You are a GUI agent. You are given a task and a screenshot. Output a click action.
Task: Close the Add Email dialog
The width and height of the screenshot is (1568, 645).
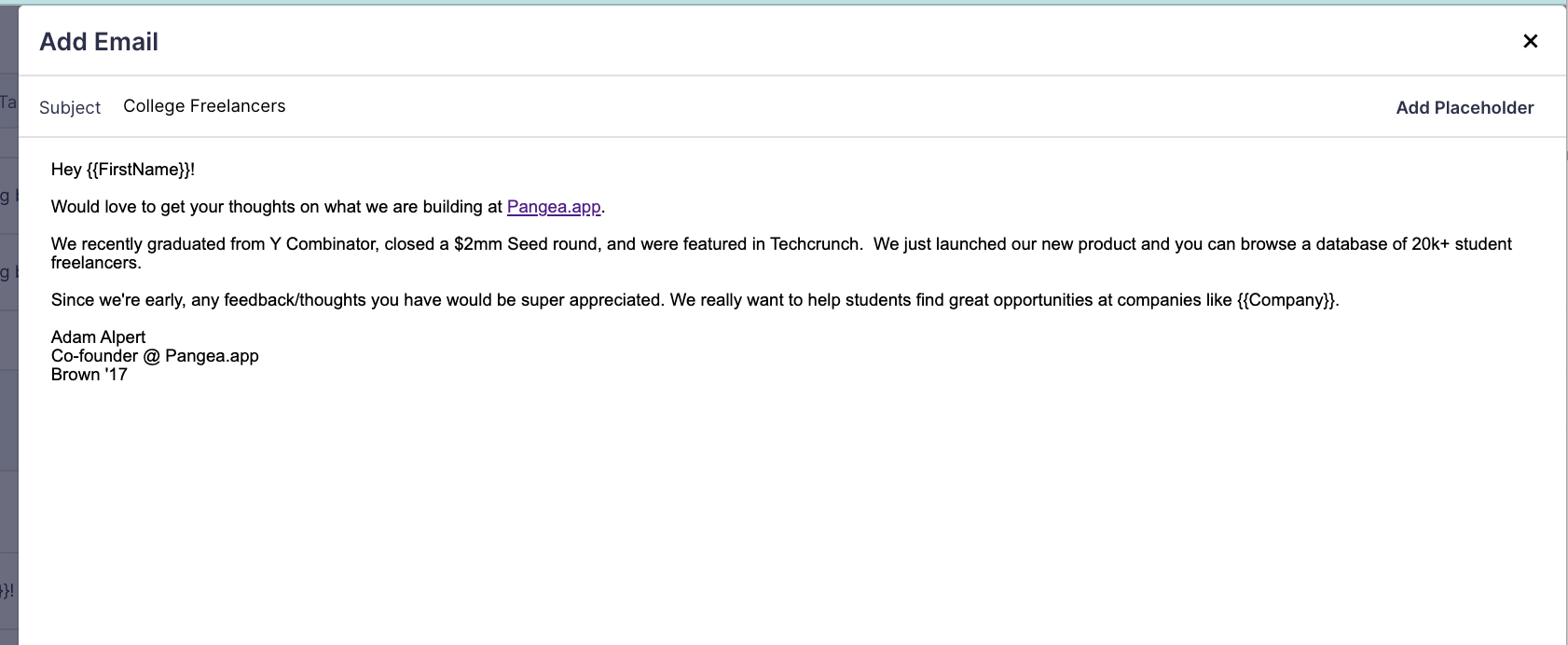point(1530,41)
